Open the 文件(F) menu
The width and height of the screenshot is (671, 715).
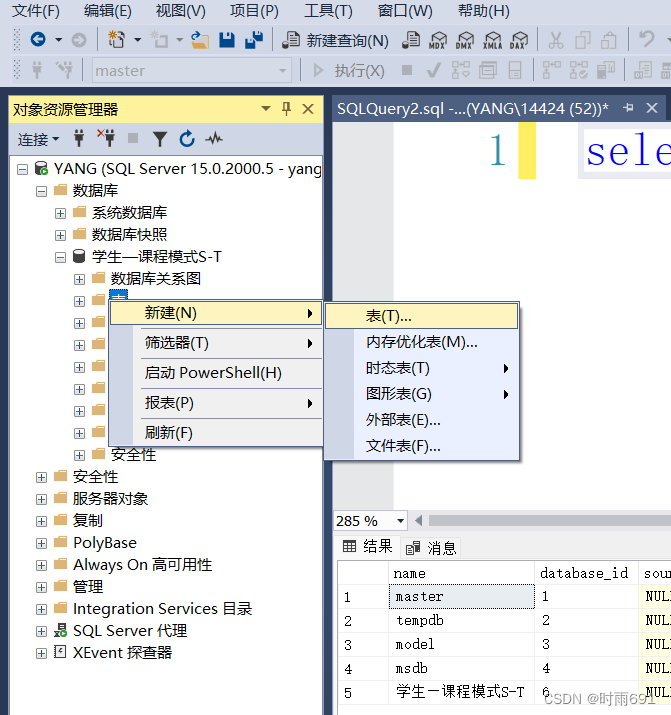(36, 10)
